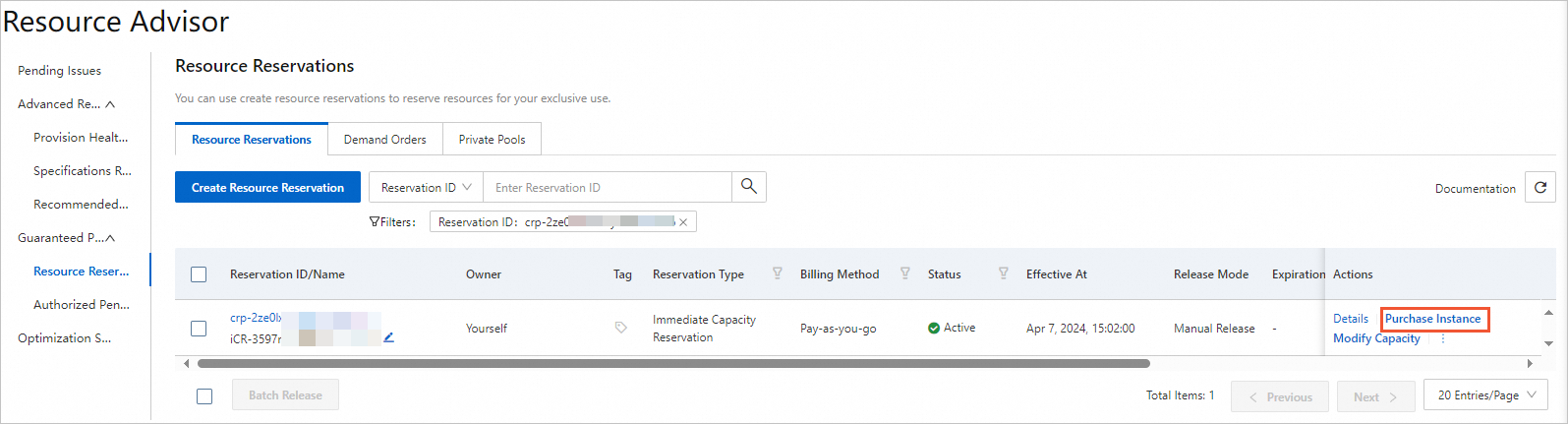1568x424 pixels.
Task: Remove the Reservation ID filter chip
Action: click(x=683, y=222)
